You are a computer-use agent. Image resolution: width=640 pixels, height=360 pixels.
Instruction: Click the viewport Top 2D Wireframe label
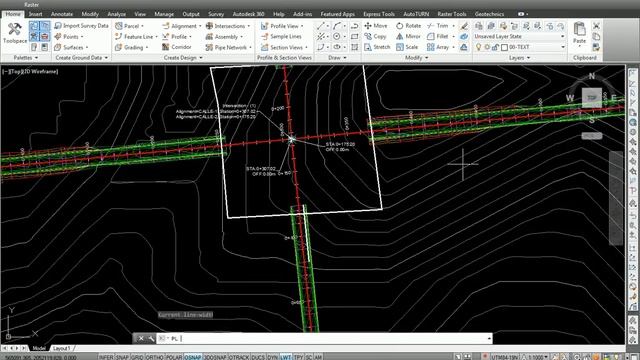(30, 71)
